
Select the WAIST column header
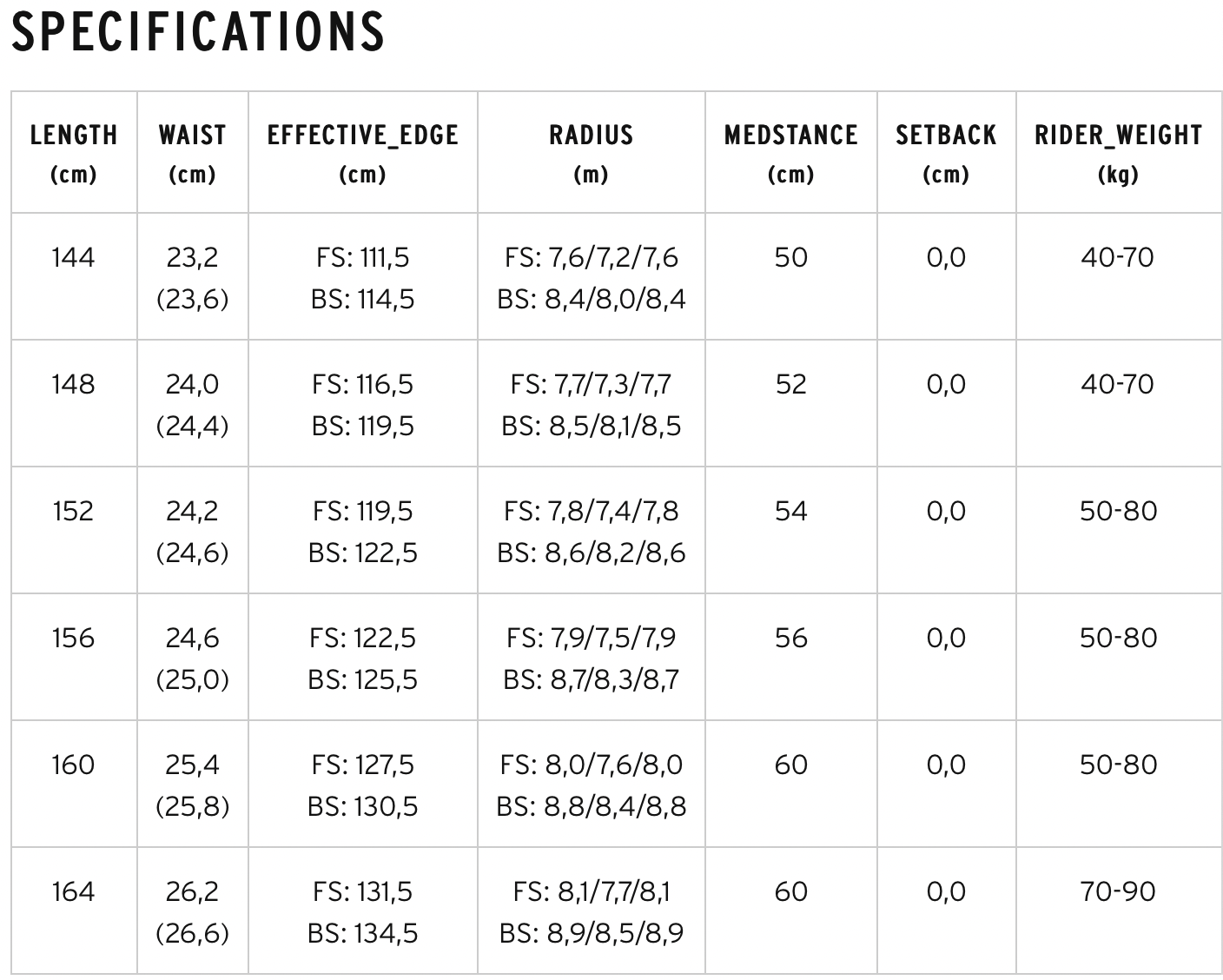pos(193,153)
